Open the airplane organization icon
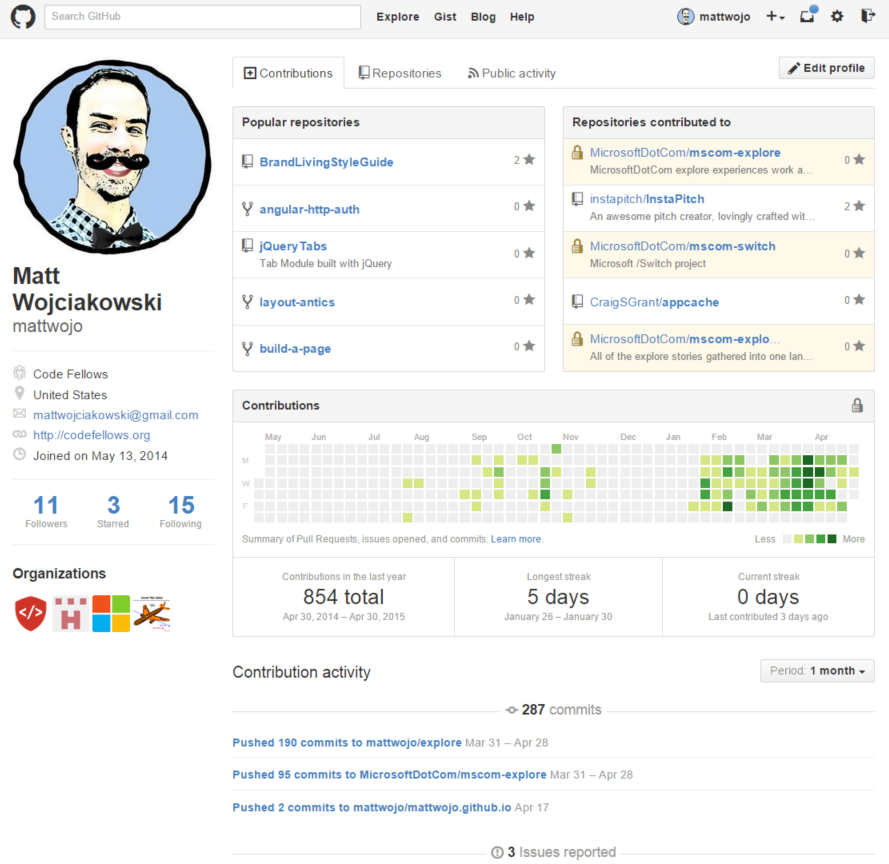The width and height of the screenshot is (889, 864). click(152, 613)
